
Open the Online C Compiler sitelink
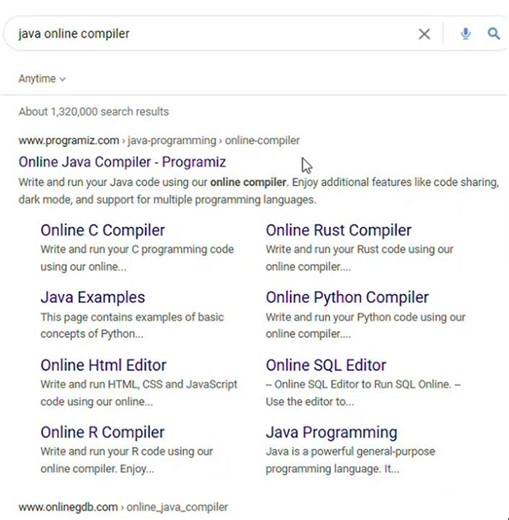(x=103, y=230)
